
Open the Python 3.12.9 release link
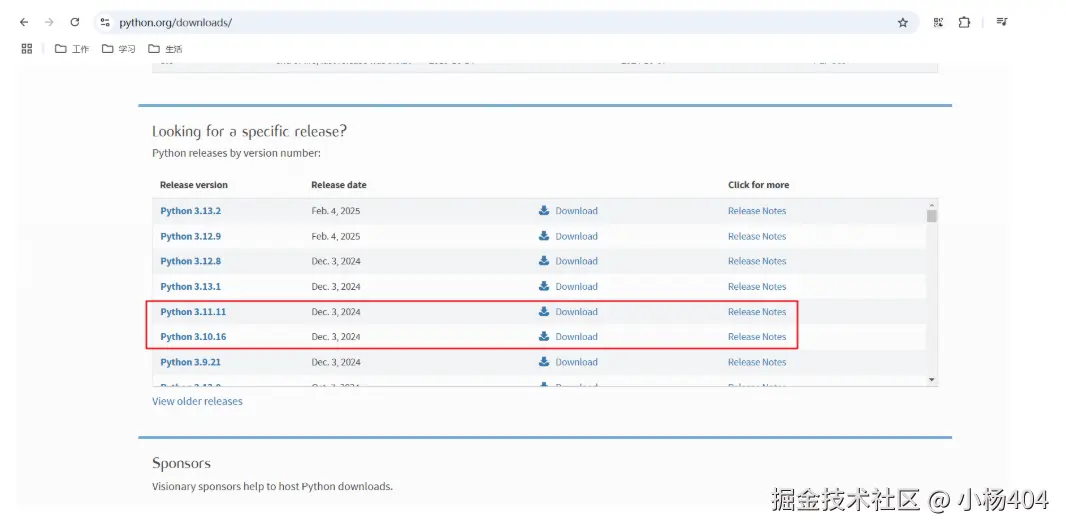[190, 236]
